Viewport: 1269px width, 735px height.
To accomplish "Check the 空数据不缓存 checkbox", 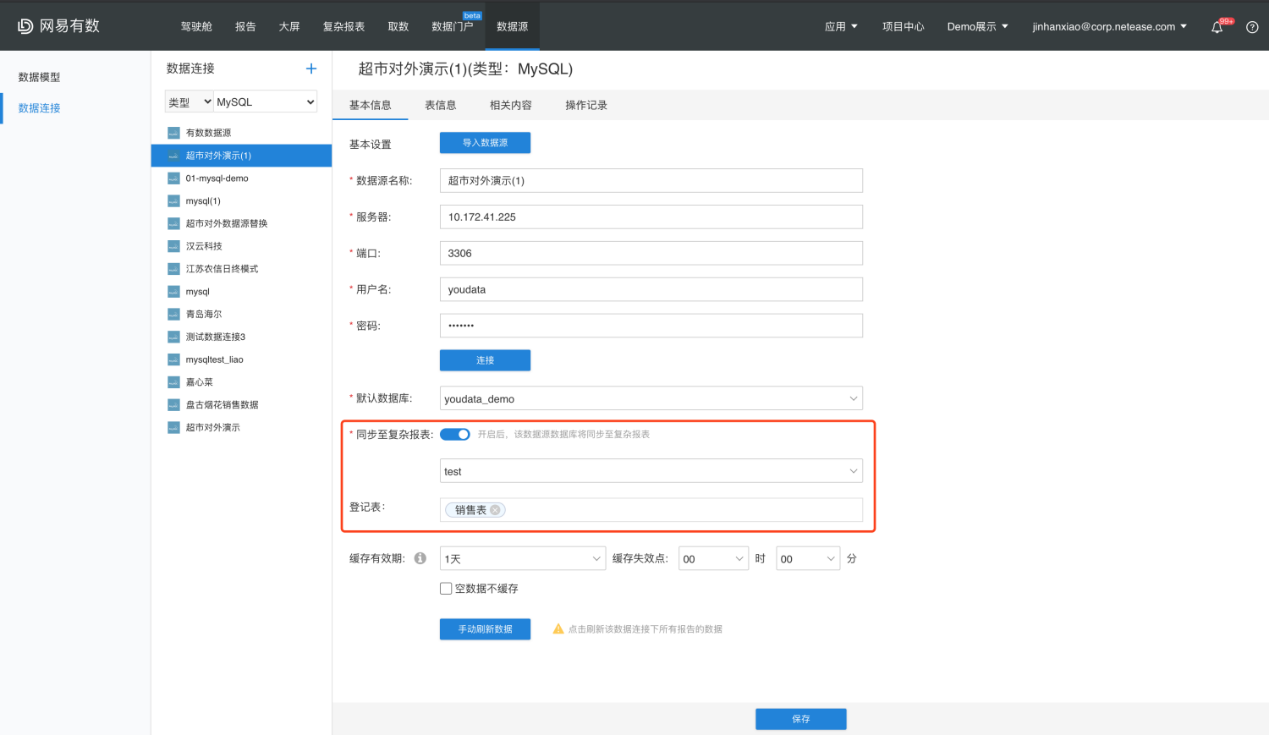I will (446, 589).
